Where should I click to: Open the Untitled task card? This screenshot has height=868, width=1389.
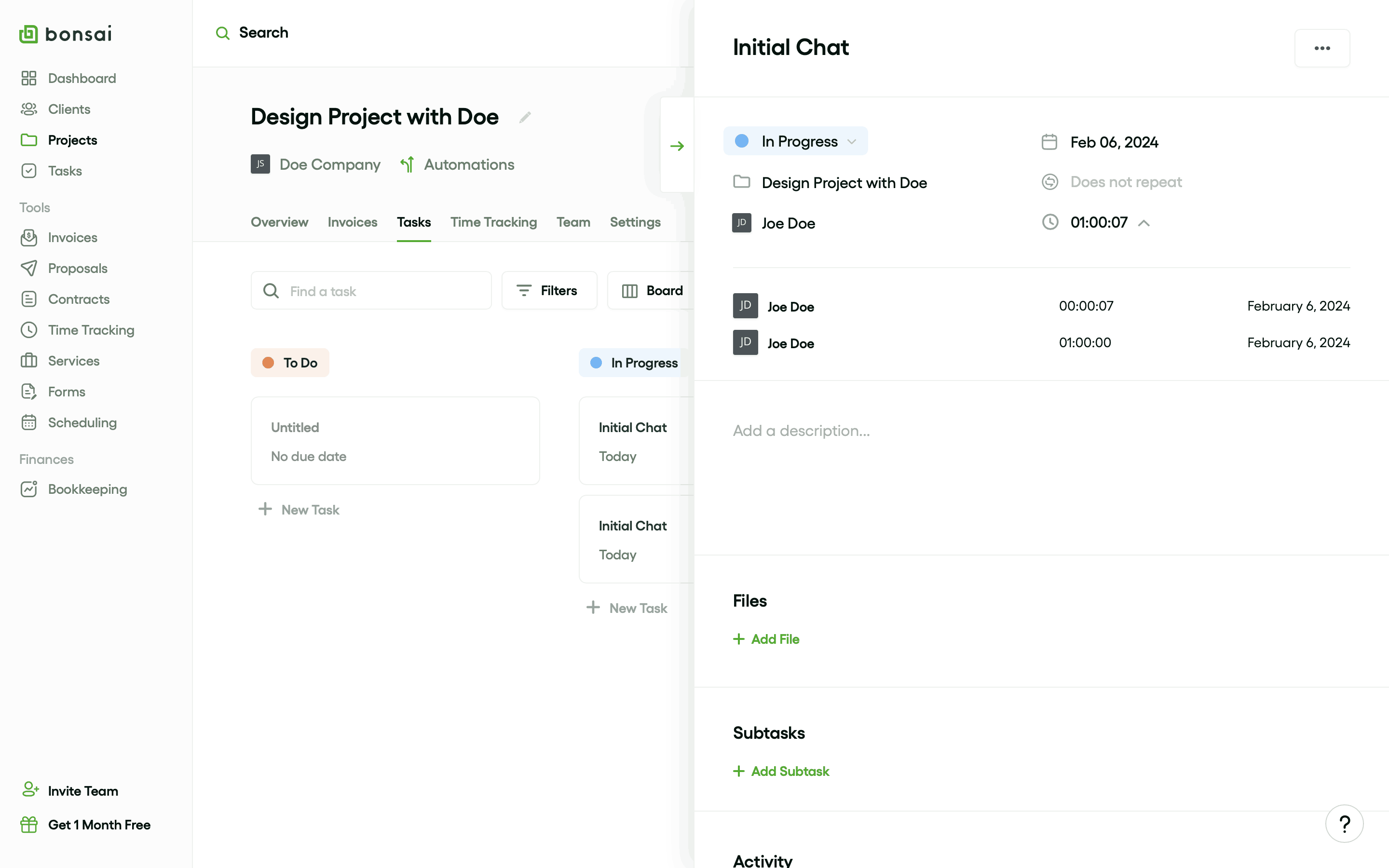pyautogui.click(x=395, y=441)
